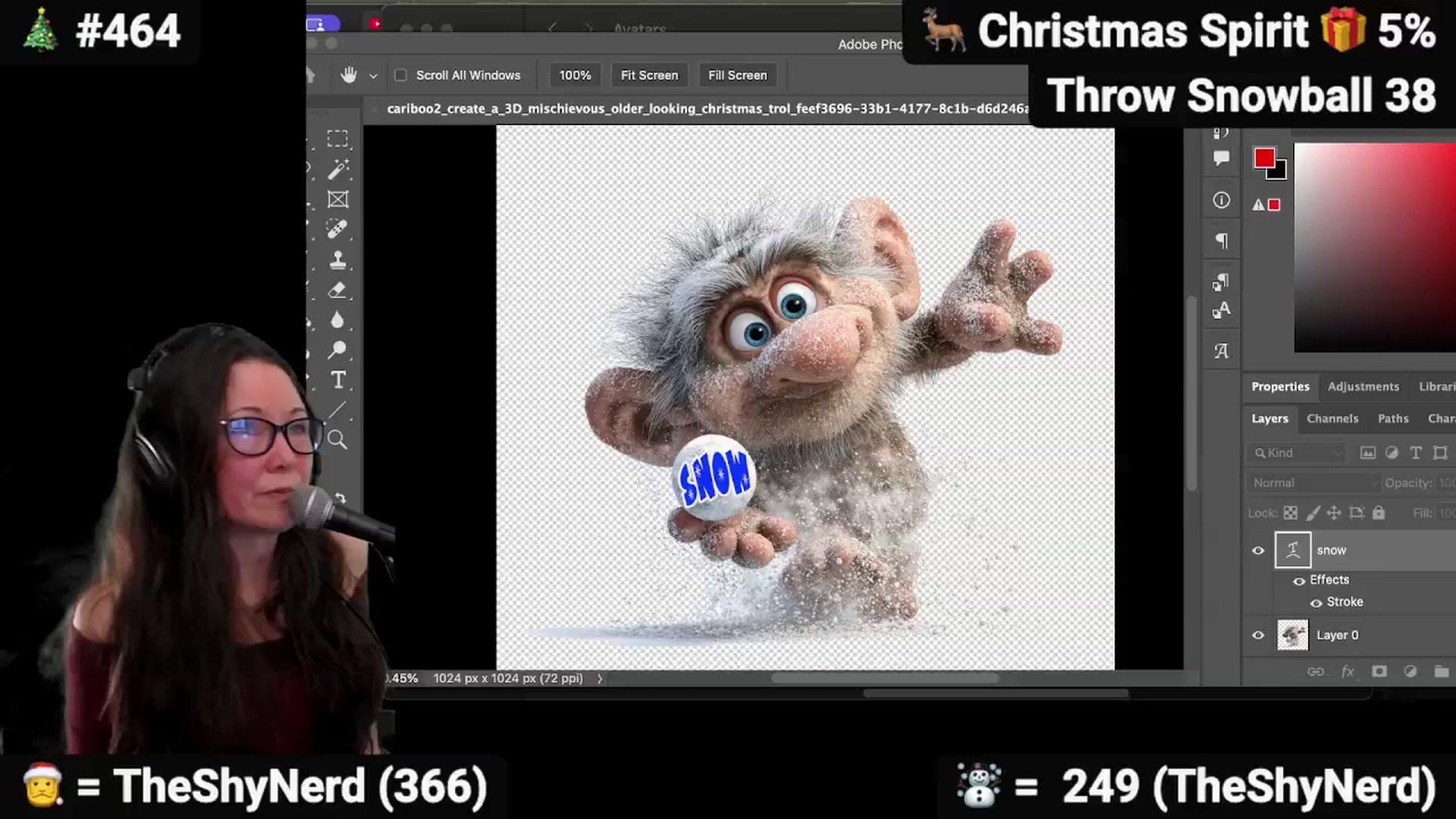Click the link layers icon
Viewport: 1456px width, 819px height.
[x=1316, y=672]
